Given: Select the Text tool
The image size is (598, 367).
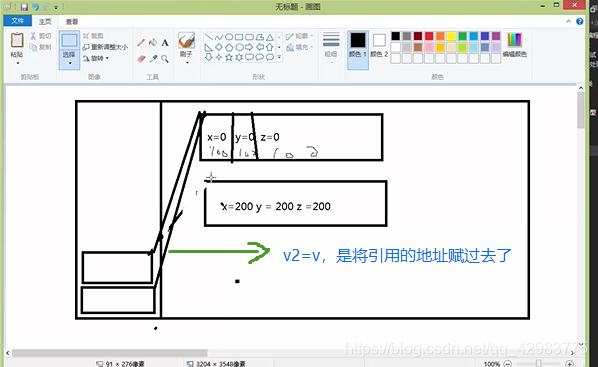Looking at the screenshot, I should (165, 42).
